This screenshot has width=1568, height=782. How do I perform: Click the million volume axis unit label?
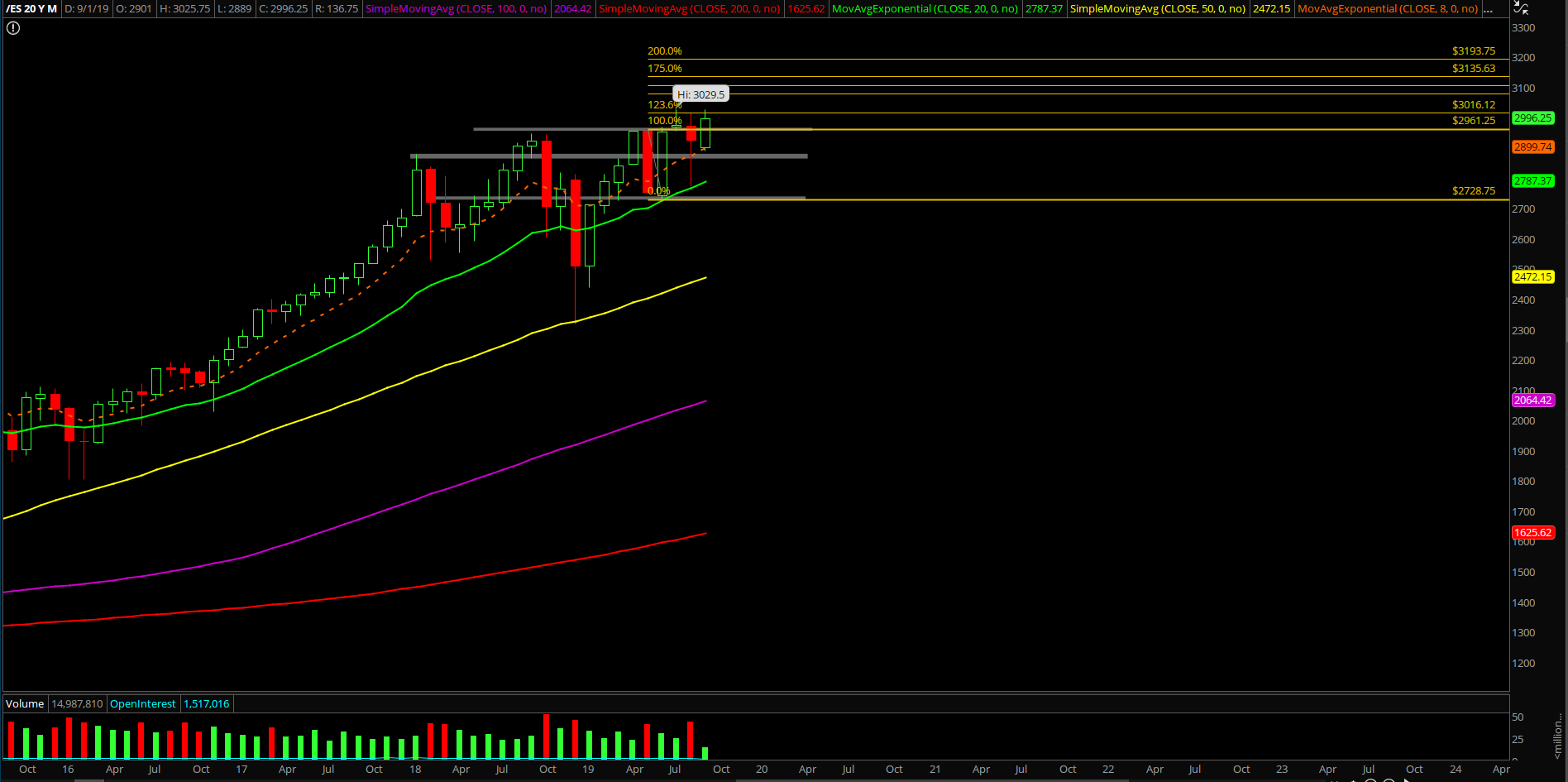pos(1558,736)
